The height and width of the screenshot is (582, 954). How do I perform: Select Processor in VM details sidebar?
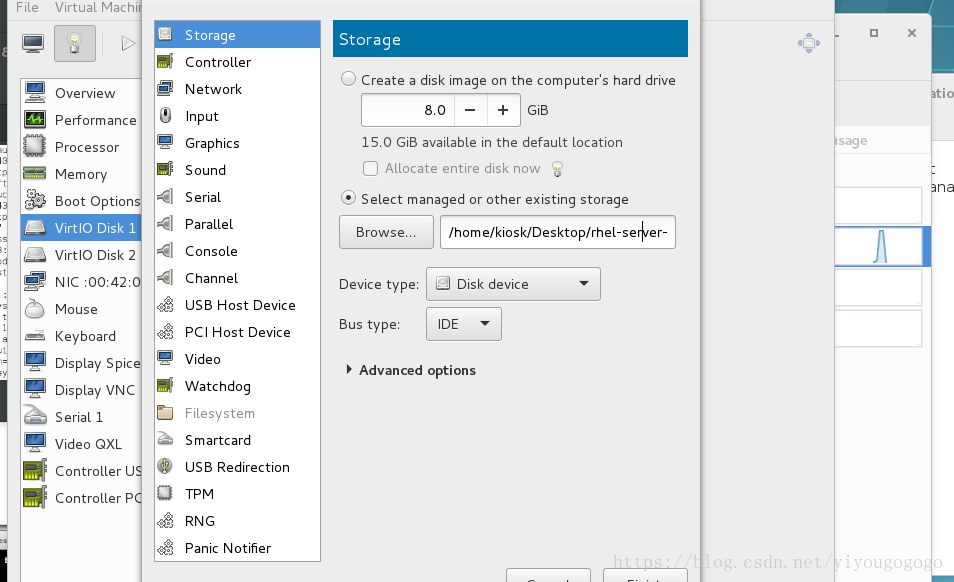pos(81,147)
